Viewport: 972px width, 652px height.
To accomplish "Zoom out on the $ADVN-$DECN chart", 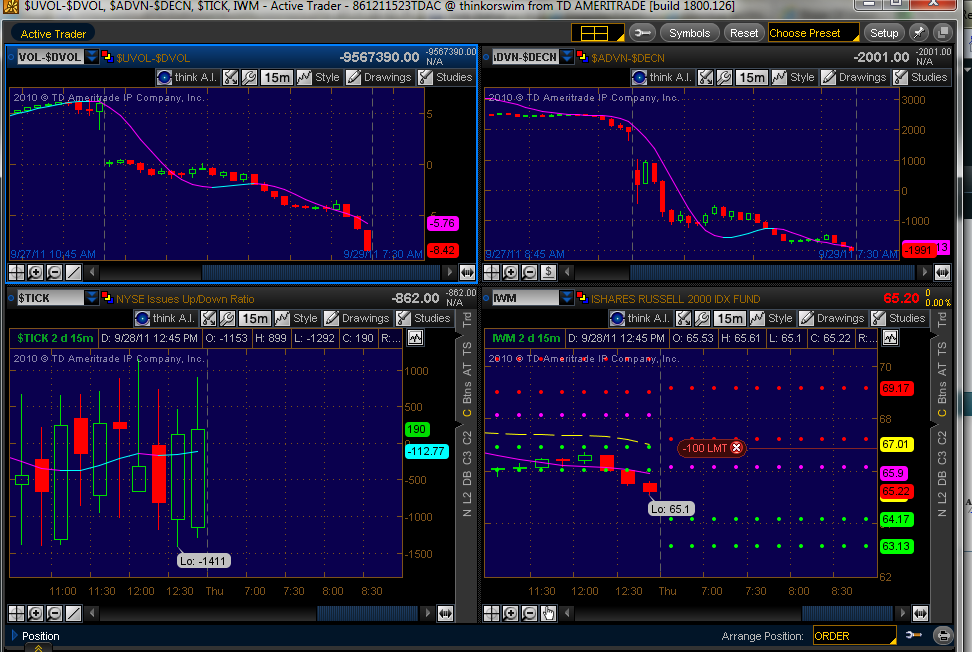I will point(529,272).
